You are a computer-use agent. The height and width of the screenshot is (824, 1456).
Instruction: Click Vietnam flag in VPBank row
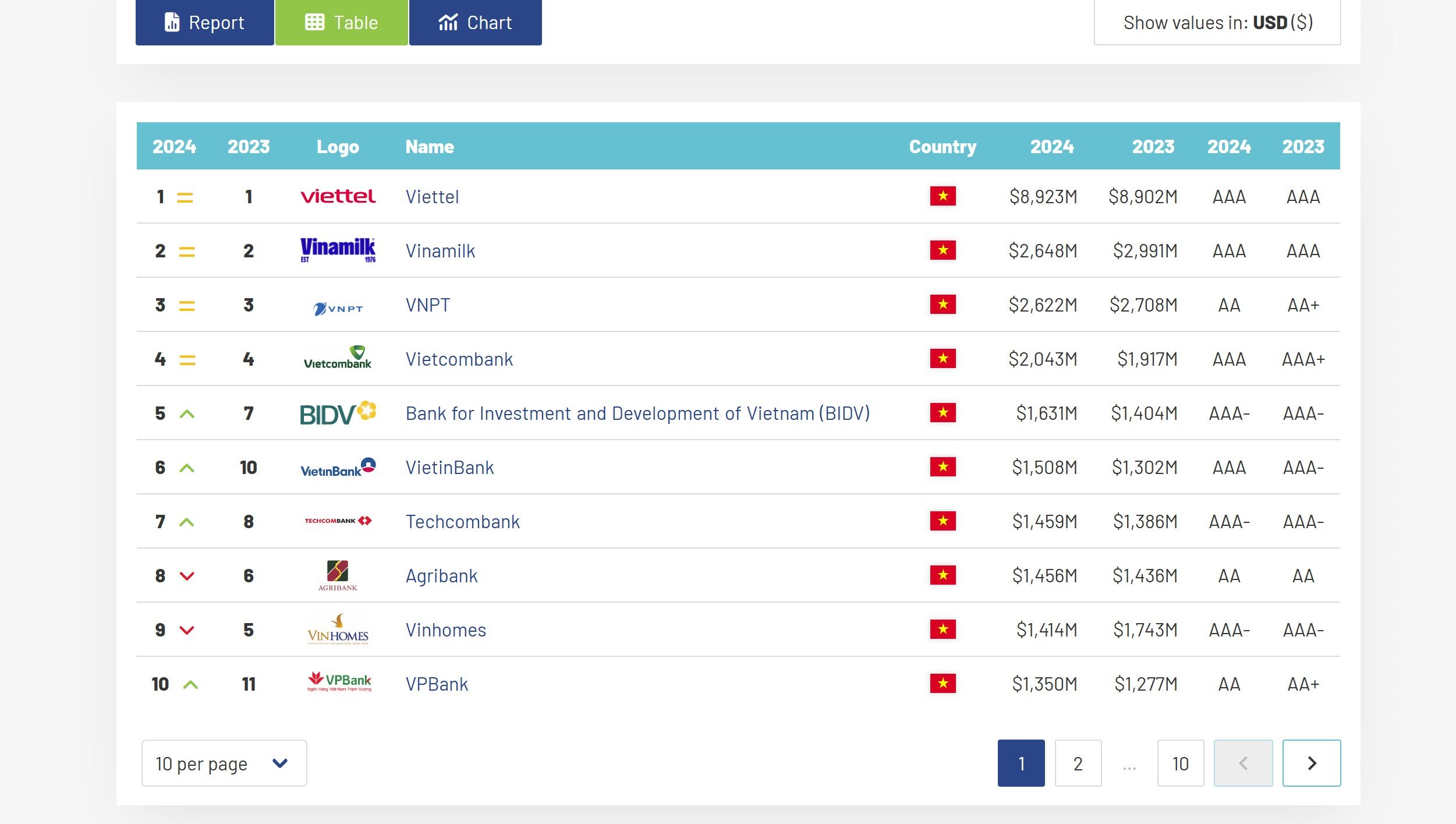(x=943, y=684)
